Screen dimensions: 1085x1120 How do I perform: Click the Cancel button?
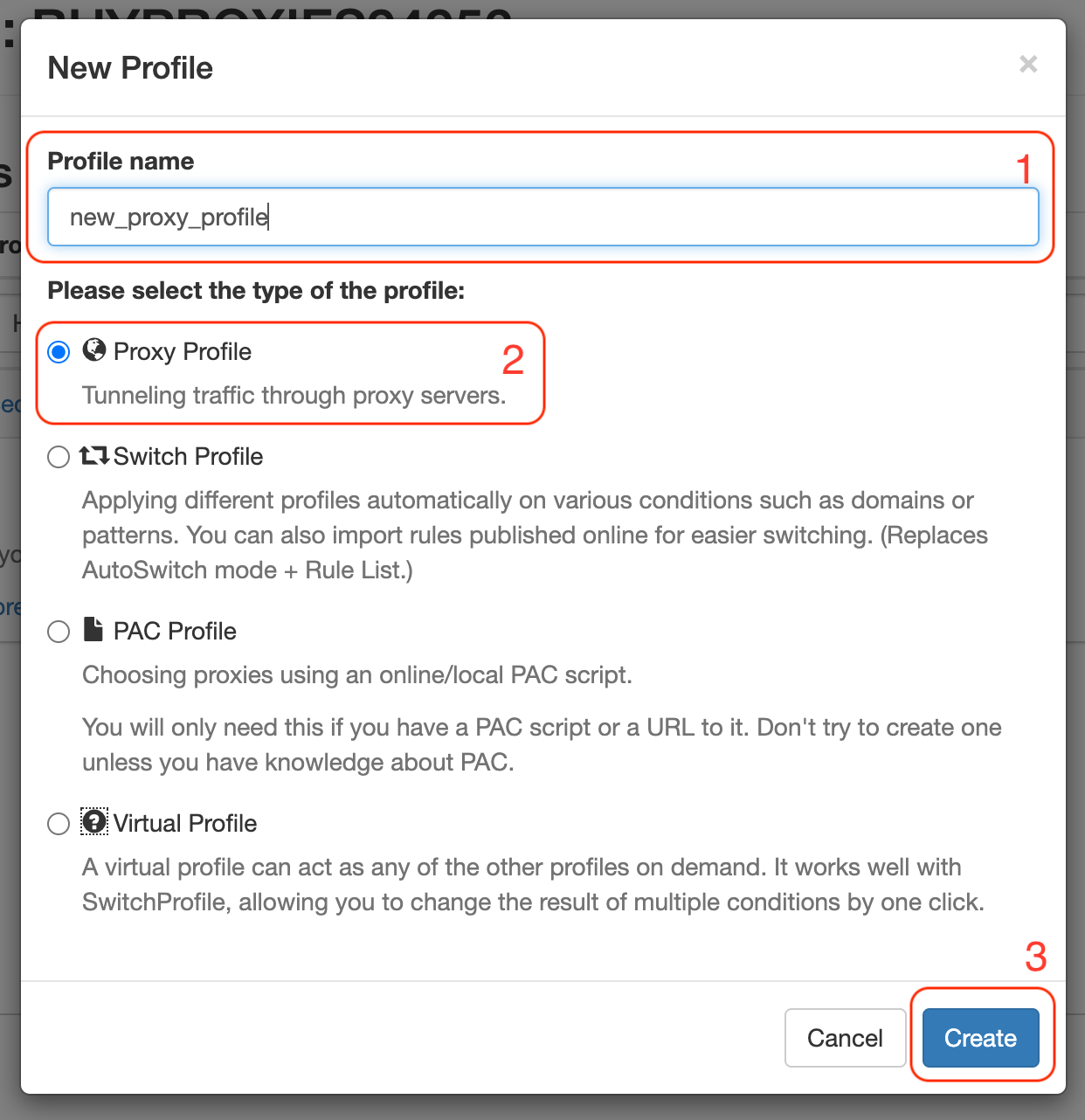click(x=844, y=1038)
